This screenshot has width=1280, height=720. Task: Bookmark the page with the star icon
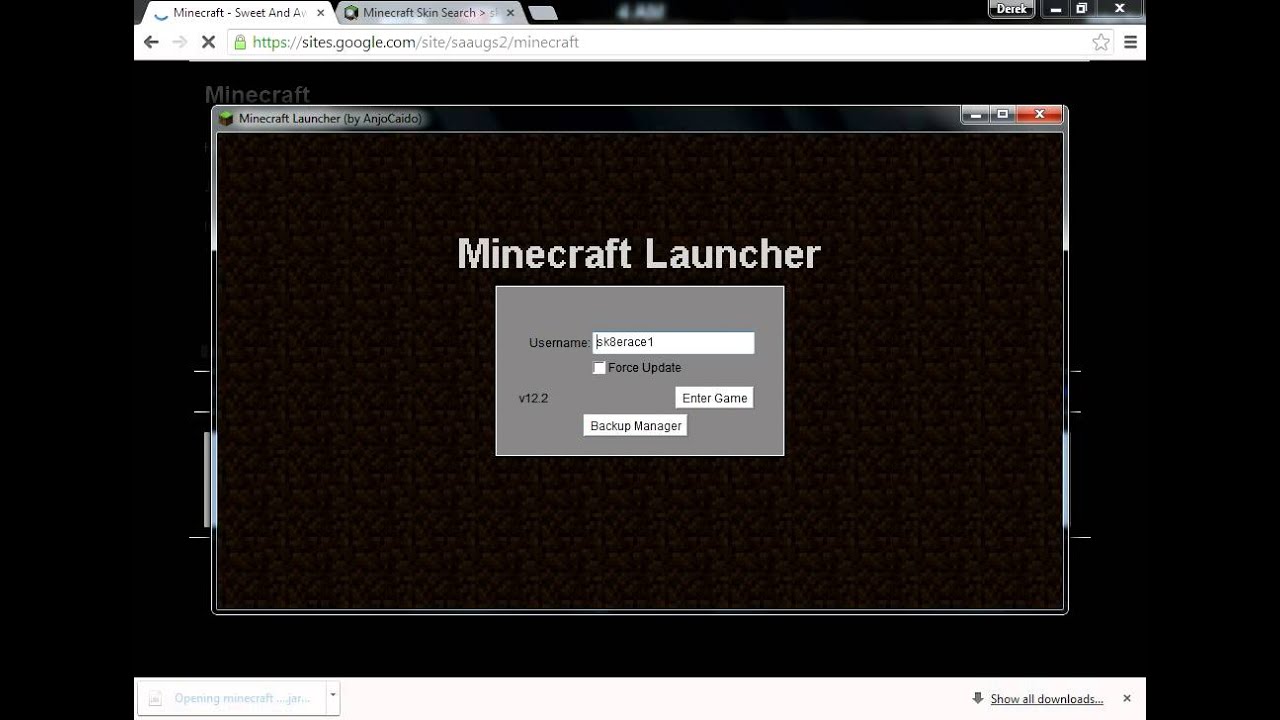1101,42
